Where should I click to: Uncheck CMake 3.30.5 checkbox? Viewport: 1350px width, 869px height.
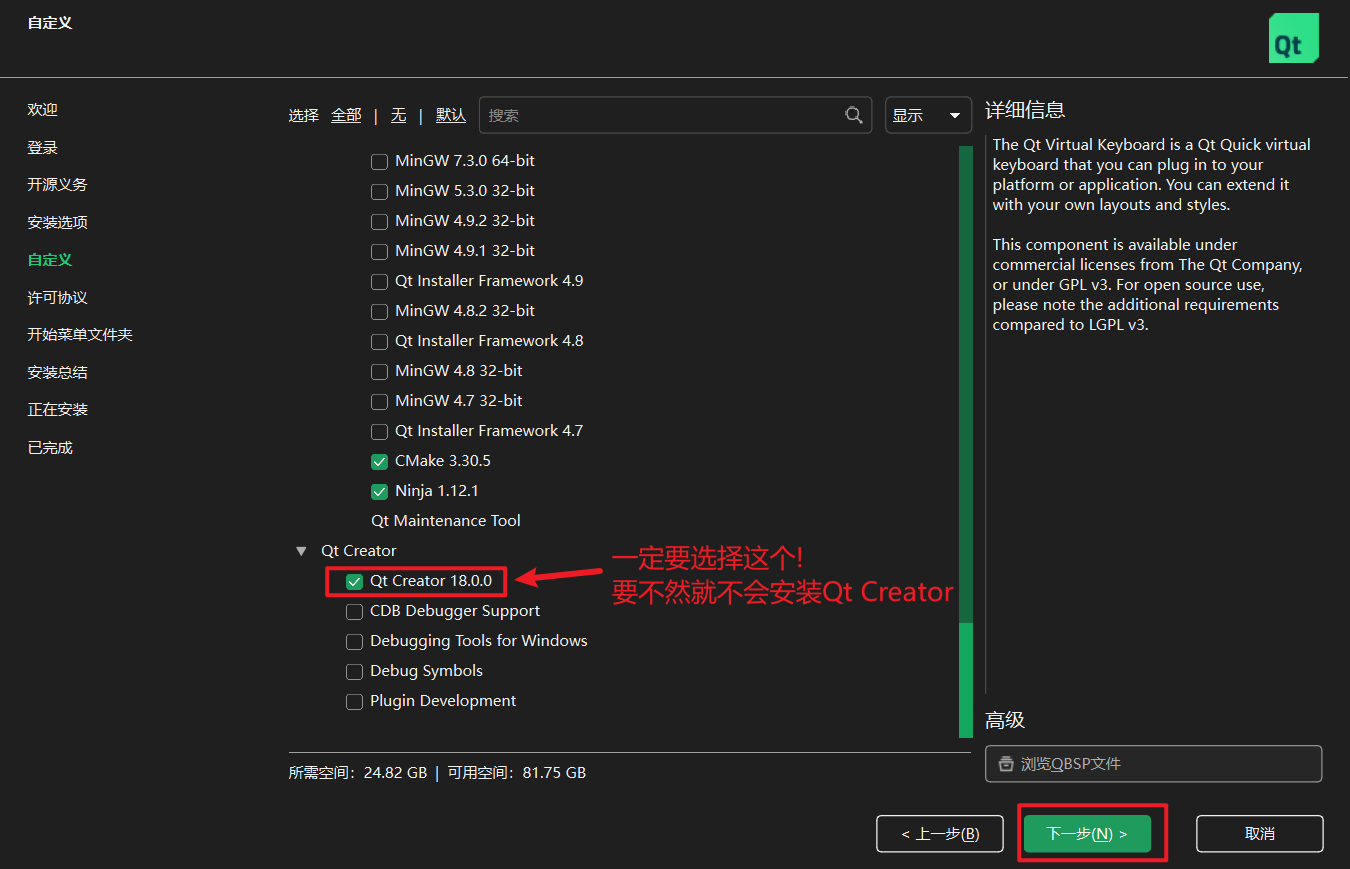(379, 461)
